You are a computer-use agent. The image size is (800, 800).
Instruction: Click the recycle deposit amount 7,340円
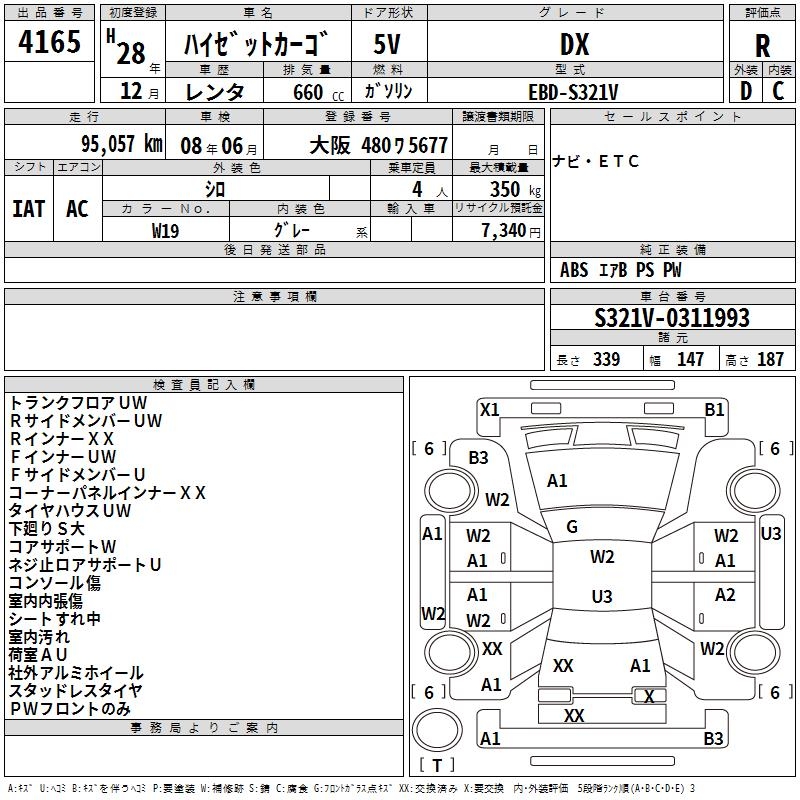510,231
